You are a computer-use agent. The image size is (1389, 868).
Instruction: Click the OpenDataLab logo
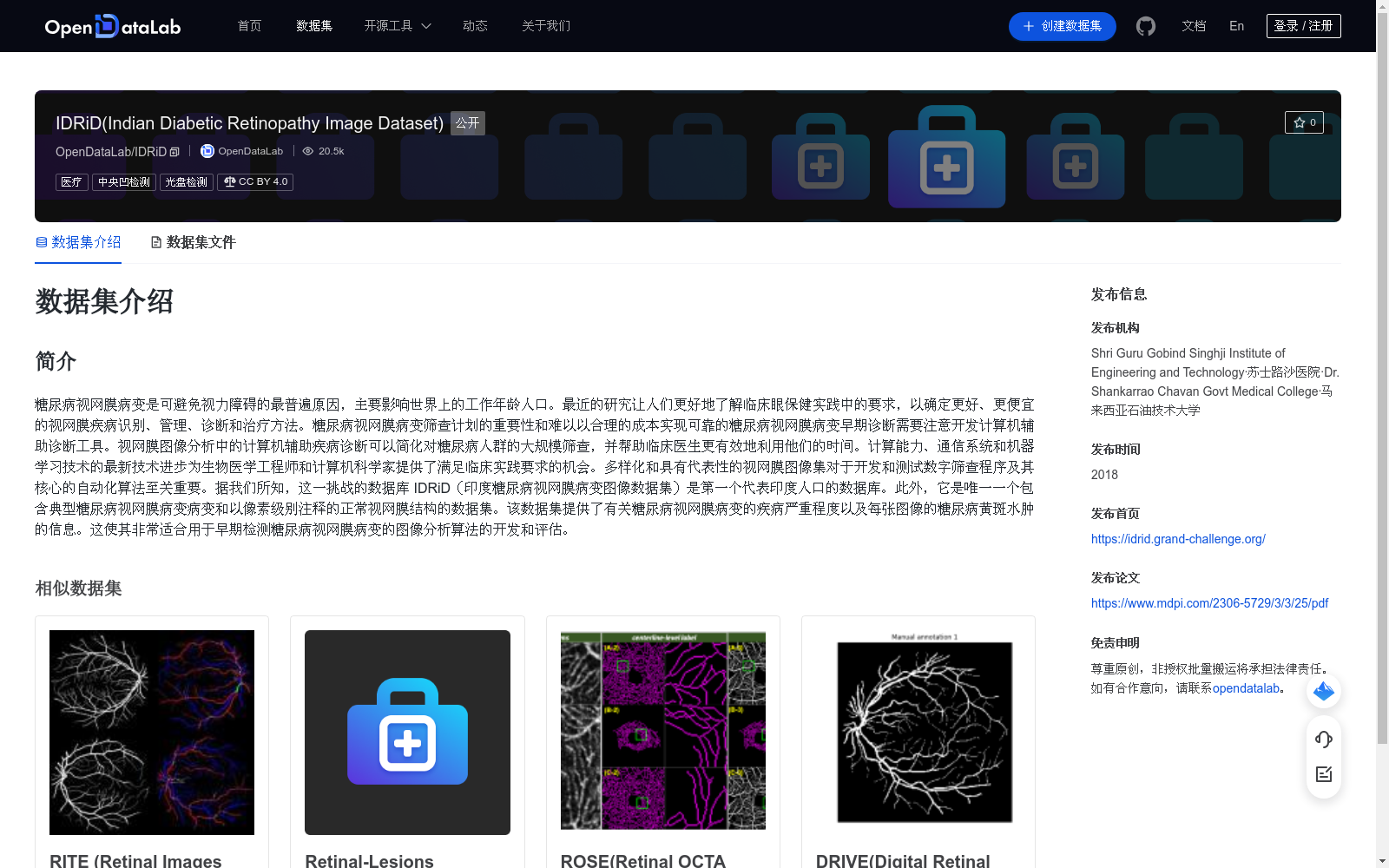(x=113, y=26)
